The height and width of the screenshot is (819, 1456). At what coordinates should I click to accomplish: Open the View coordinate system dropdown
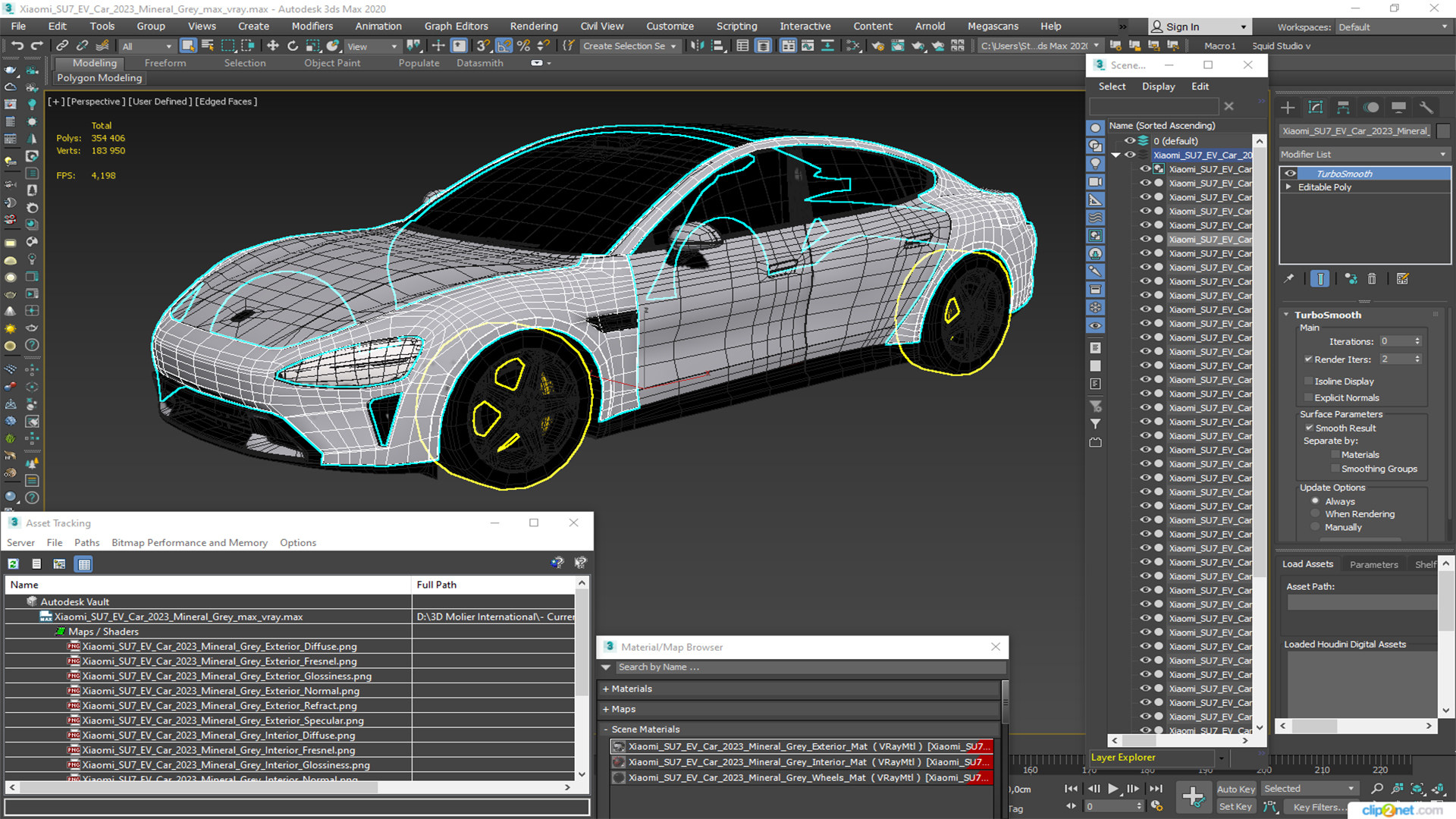click(372, 46)
